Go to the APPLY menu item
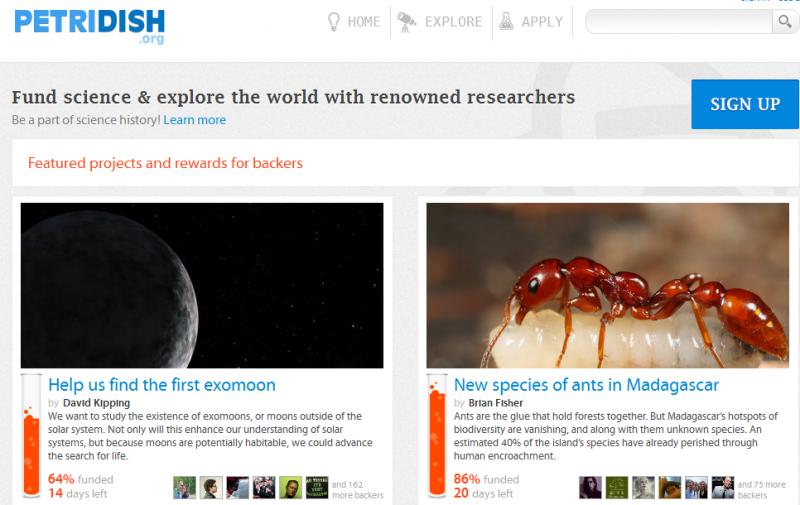 (542, 22)
